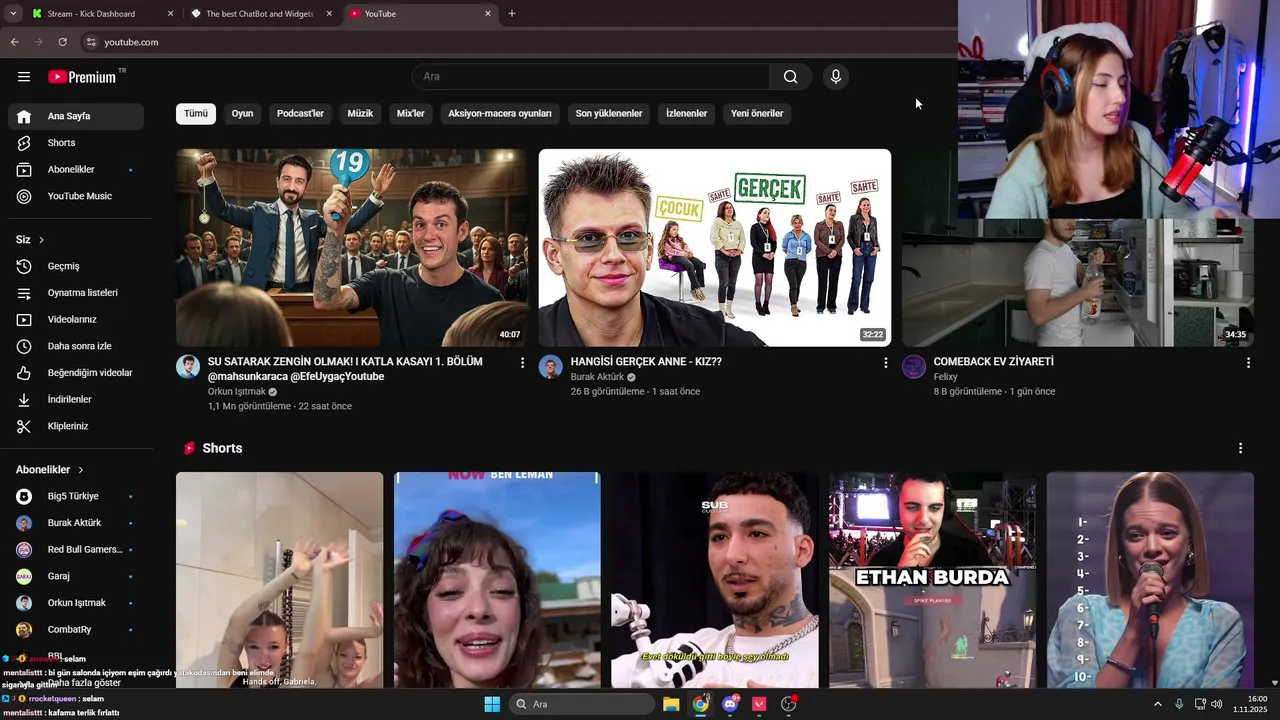Select the Yeni öneriler filter chip

point(757,113)
